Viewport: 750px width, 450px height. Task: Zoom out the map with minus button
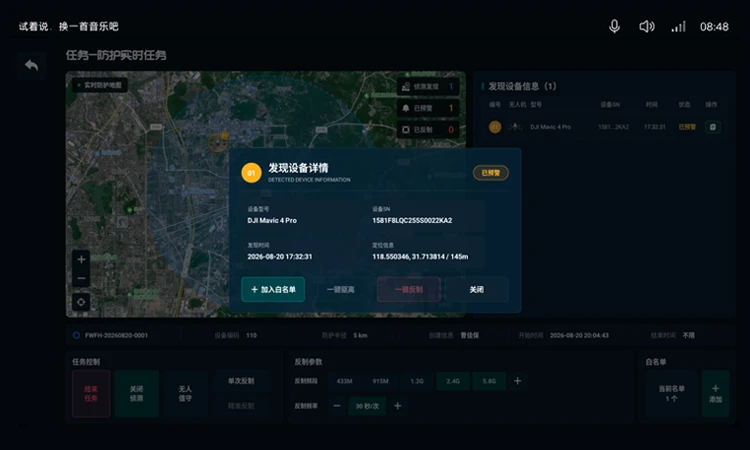81,278
